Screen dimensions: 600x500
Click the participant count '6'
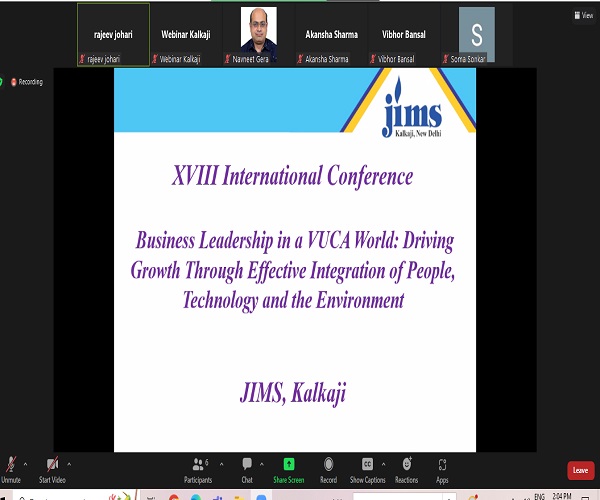[x=207, y=463]
